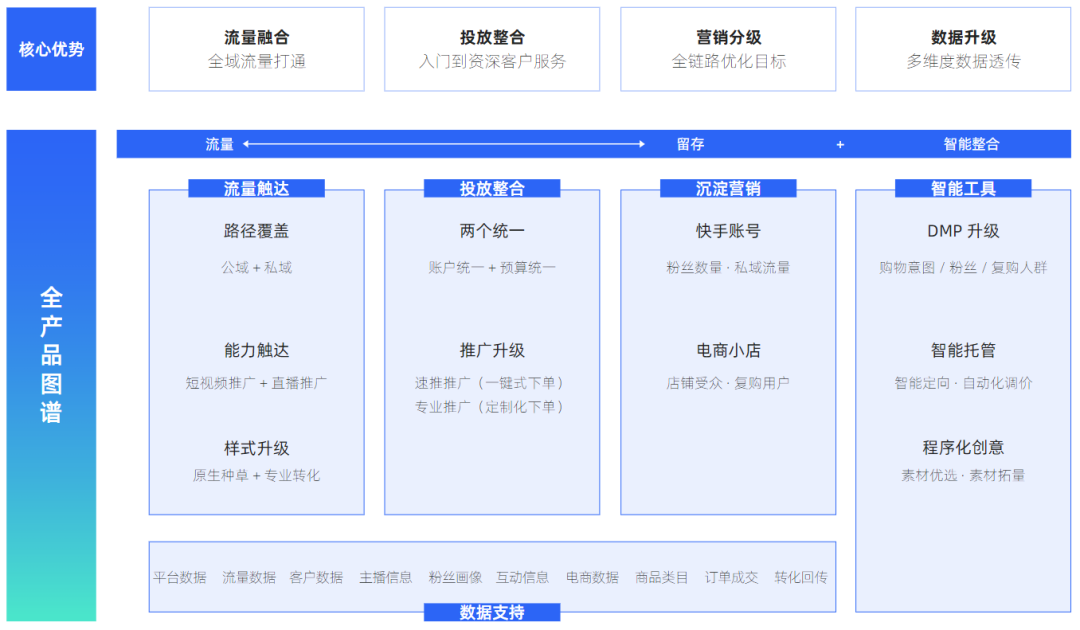Image resolution: width=1080 pixels, height=630 pixels.
Task: Click 入门到资深客户服务 subtitle text
Action: click(492, 61)
